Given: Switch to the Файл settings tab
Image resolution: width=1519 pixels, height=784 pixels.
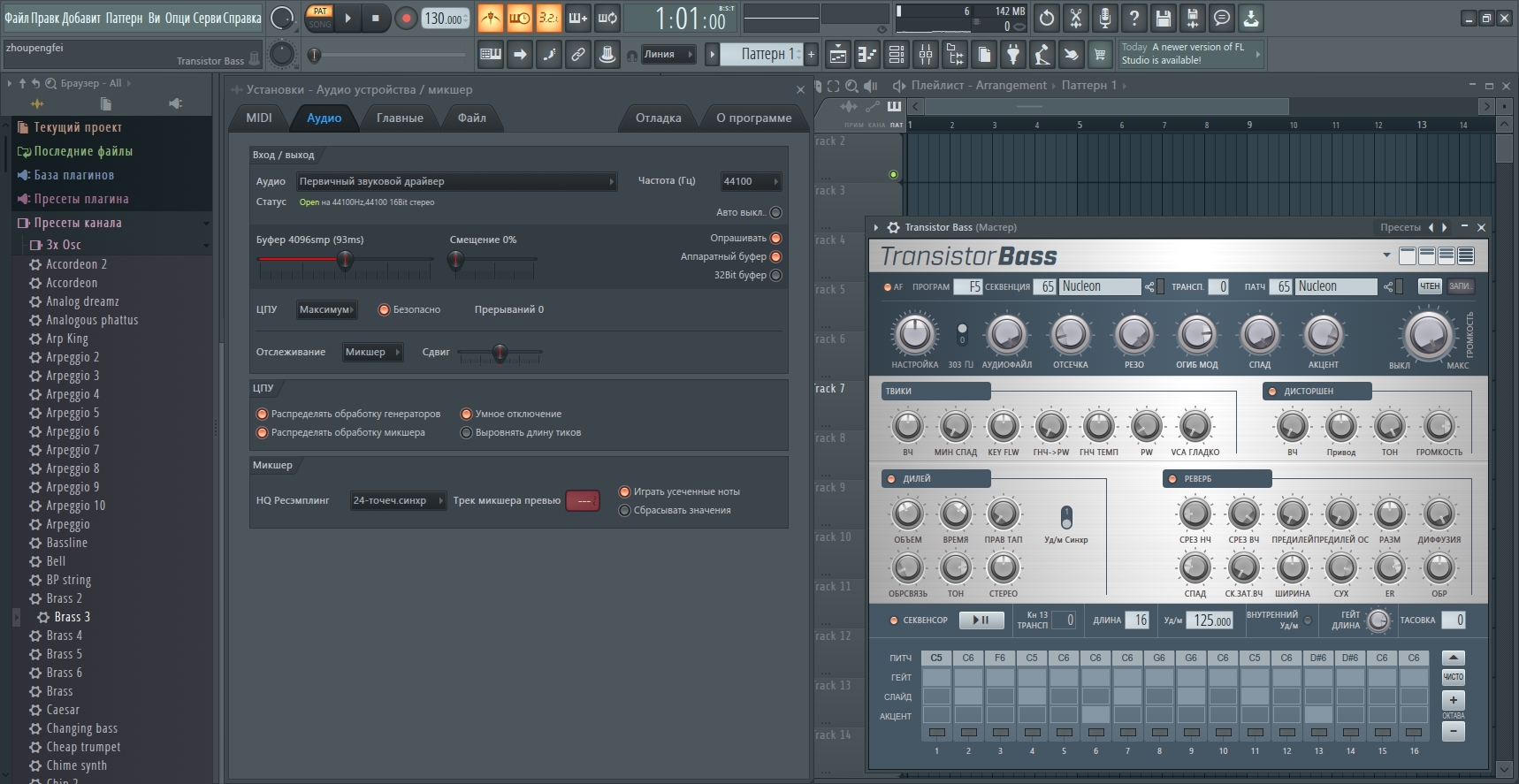Looking at the screenshot, I should pyautogui.click(x=472, y=118).
